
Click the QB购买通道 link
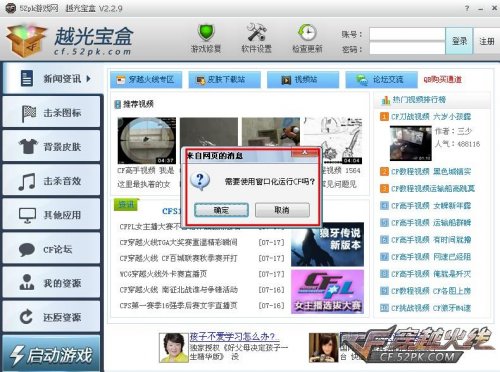point(442,80)
